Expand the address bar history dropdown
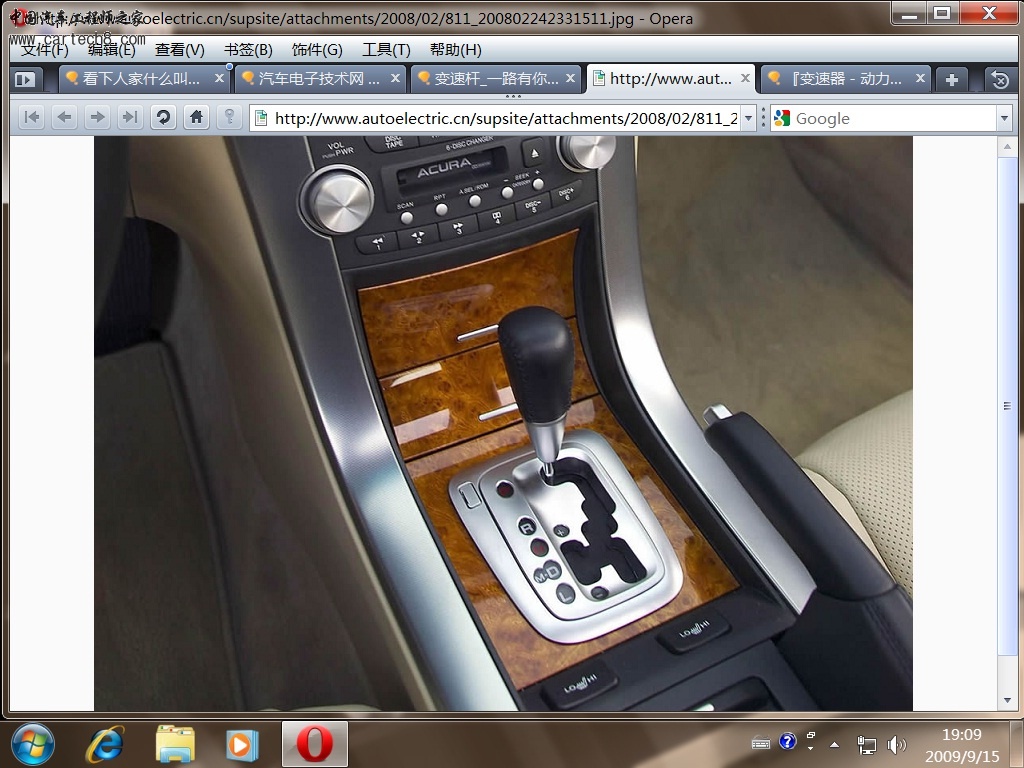The image size is (1024, 768). pyautogui.click(x=748, y=118)
